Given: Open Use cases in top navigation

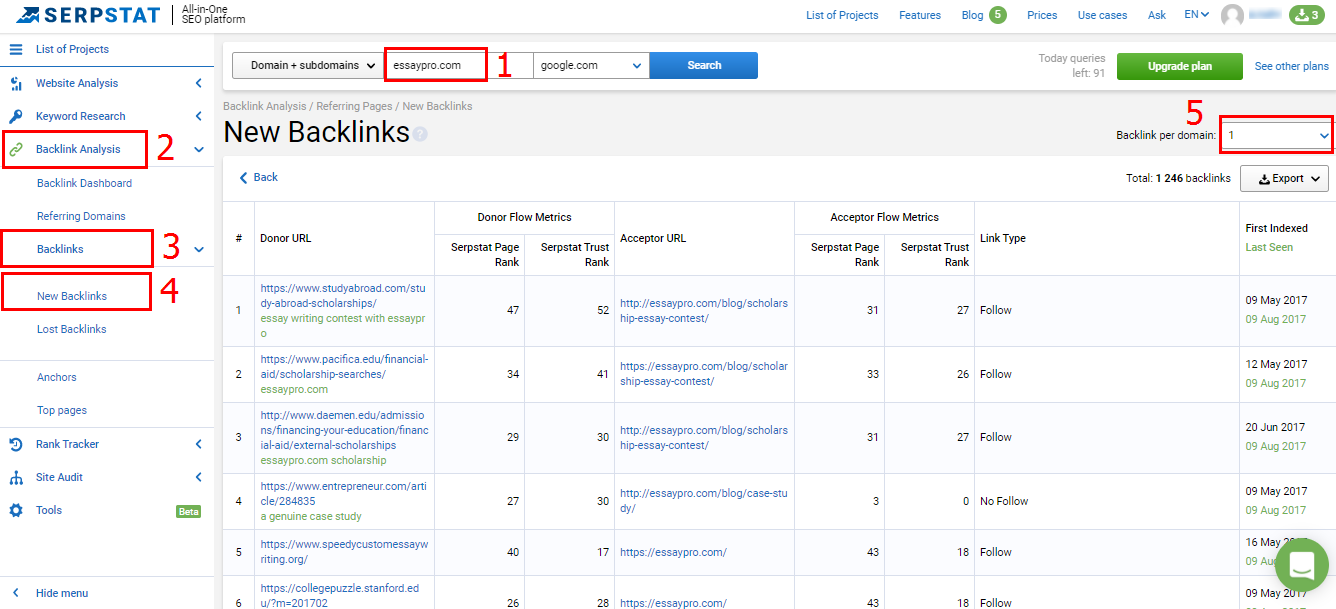Looking at the screenshot, I should tap(1102, 15).
